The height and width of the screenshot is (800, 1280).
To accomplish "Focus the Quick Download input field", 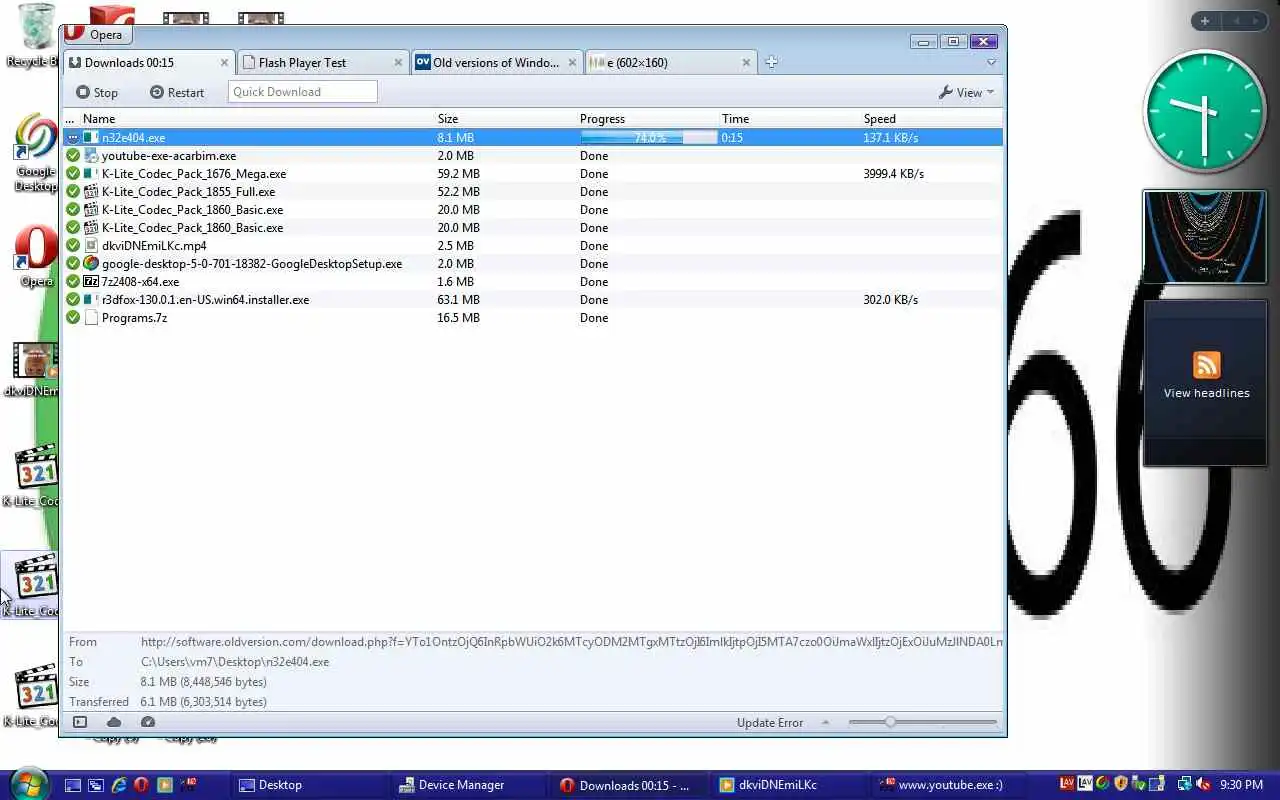I will click(303, 92).
